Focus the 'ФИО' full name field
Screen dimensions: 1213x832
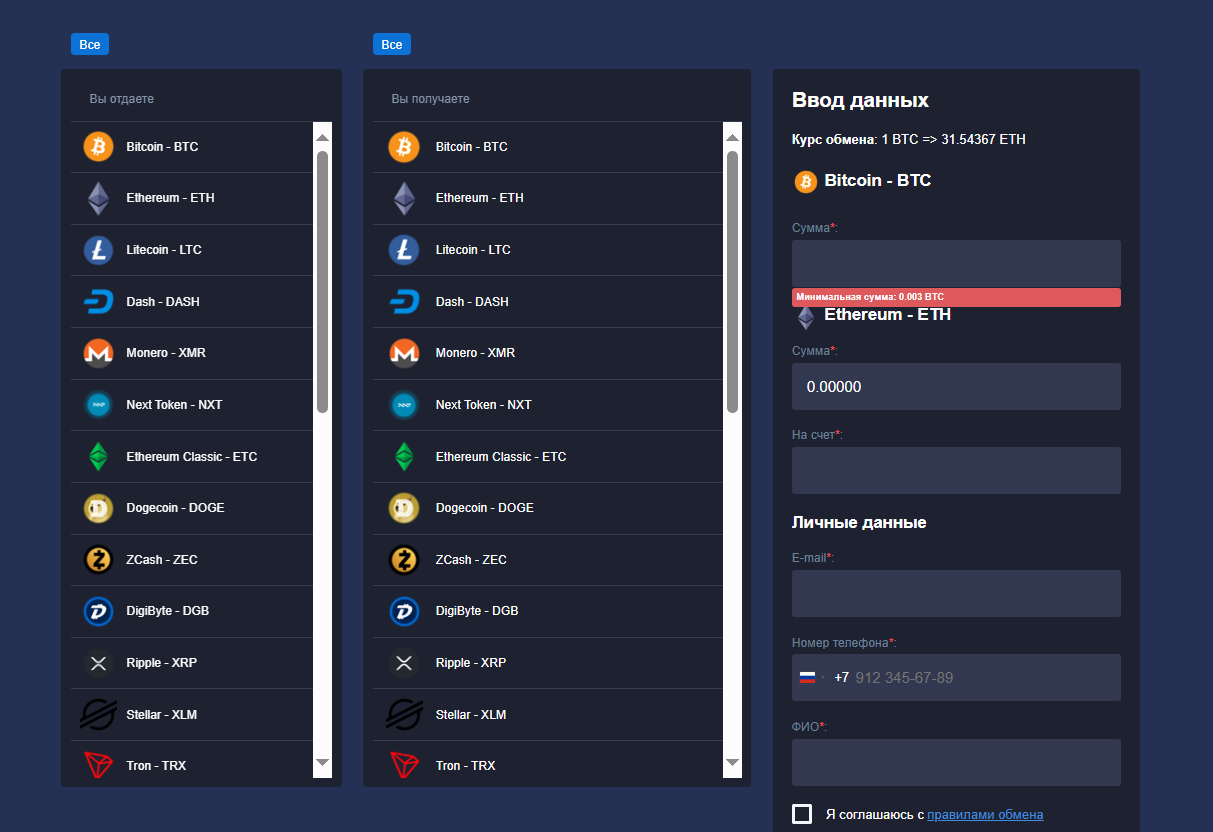pos(956,762)
